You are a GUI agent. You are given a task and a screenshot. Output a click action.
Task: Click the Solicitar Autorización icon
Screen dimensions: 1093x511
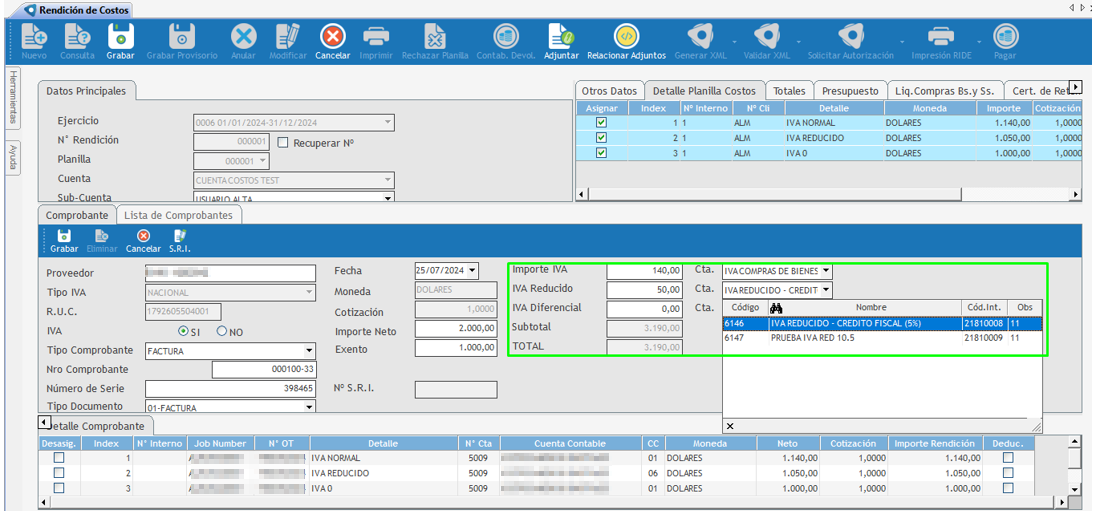point(850,36)
